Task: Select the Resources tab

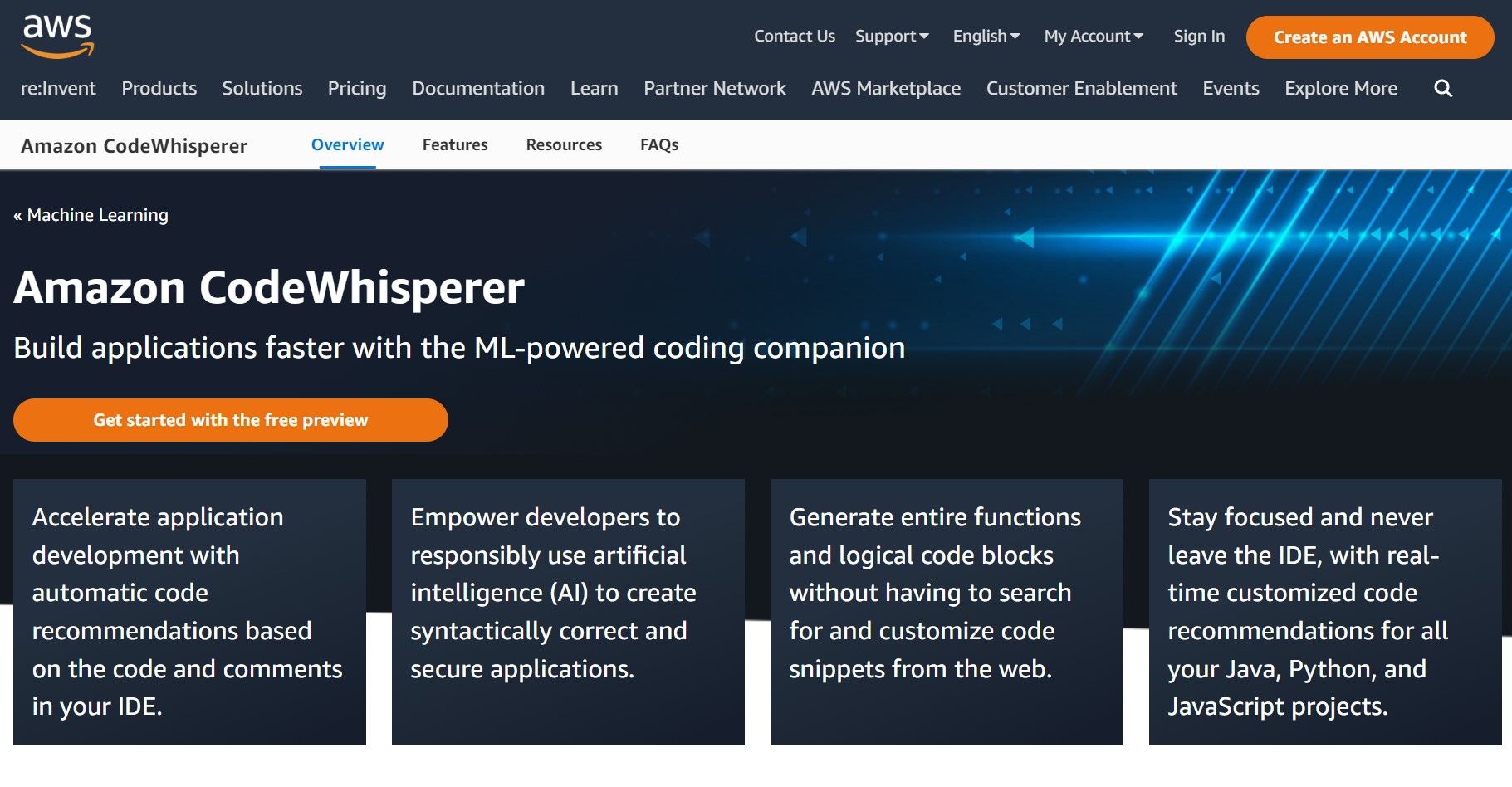Action: (x=563, y=144)
